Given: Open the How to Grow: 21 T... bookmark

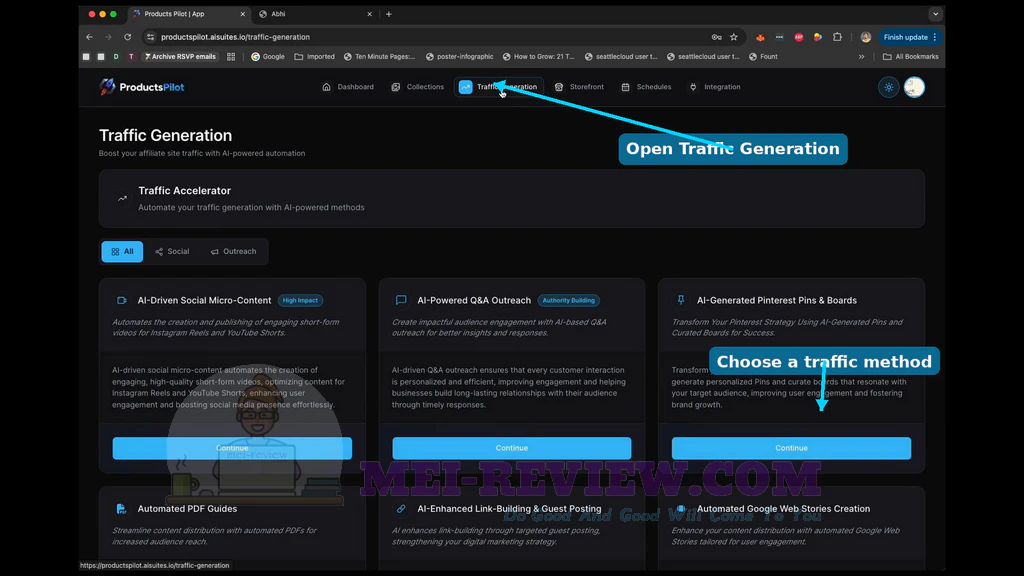Looking at the screenshot, I should (x=538, y=57).
